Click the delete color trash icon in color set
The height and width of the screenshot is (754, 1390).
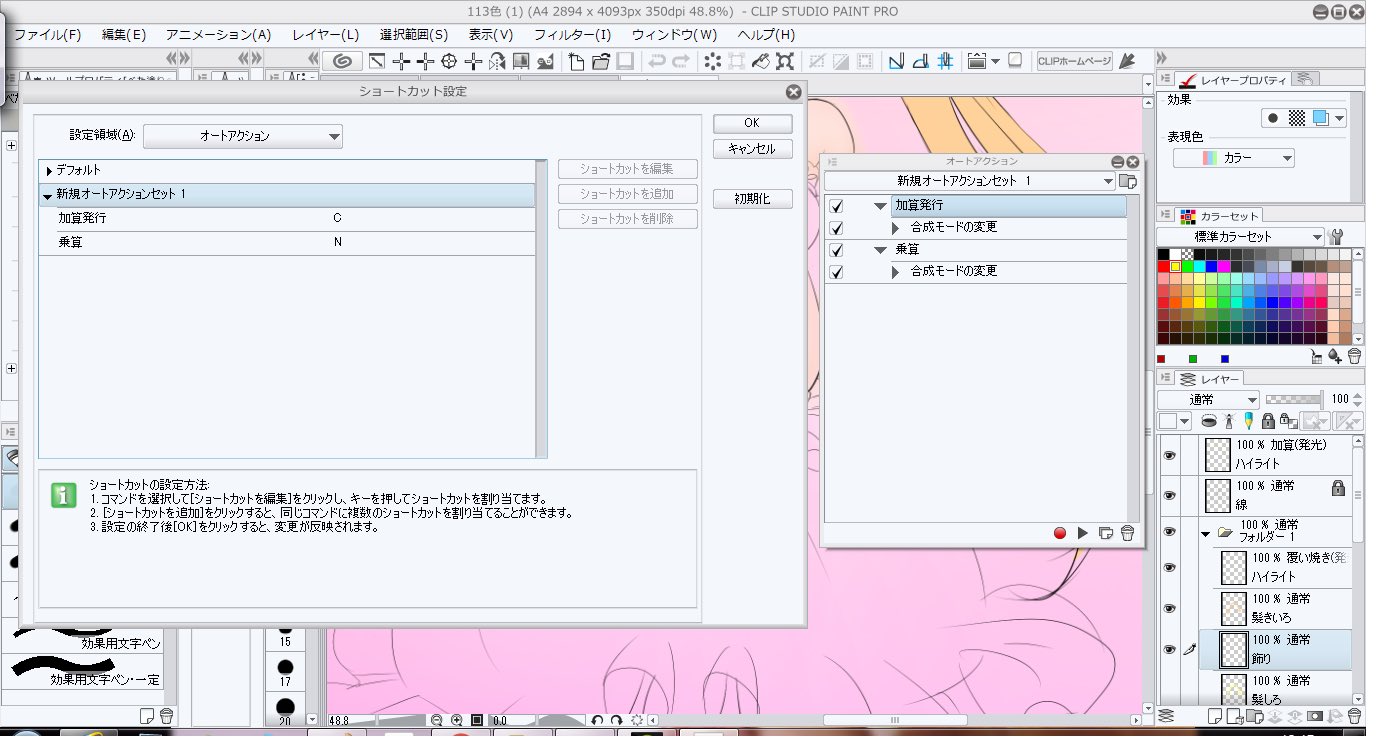(x=1355, y=355)
